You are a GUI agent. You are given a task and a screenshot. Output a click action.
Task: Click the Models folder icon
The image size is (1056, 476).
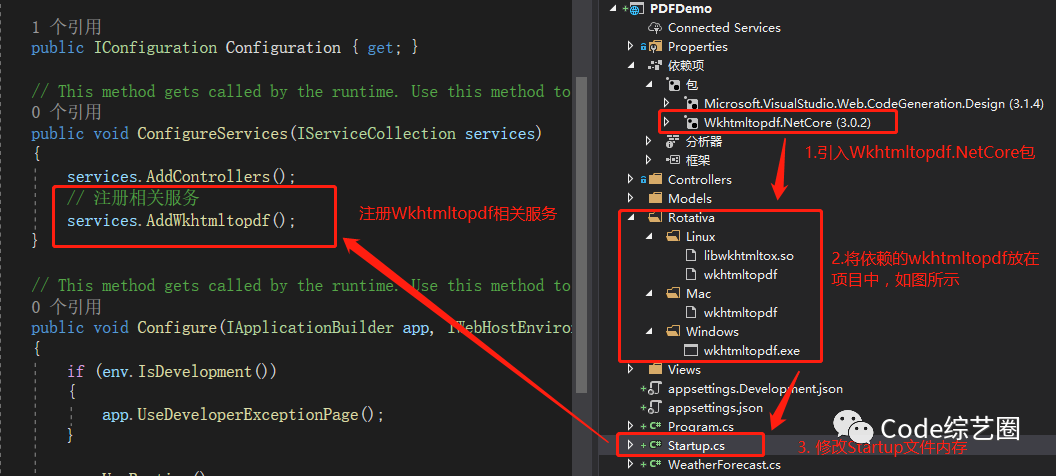[x=655, y=198]
